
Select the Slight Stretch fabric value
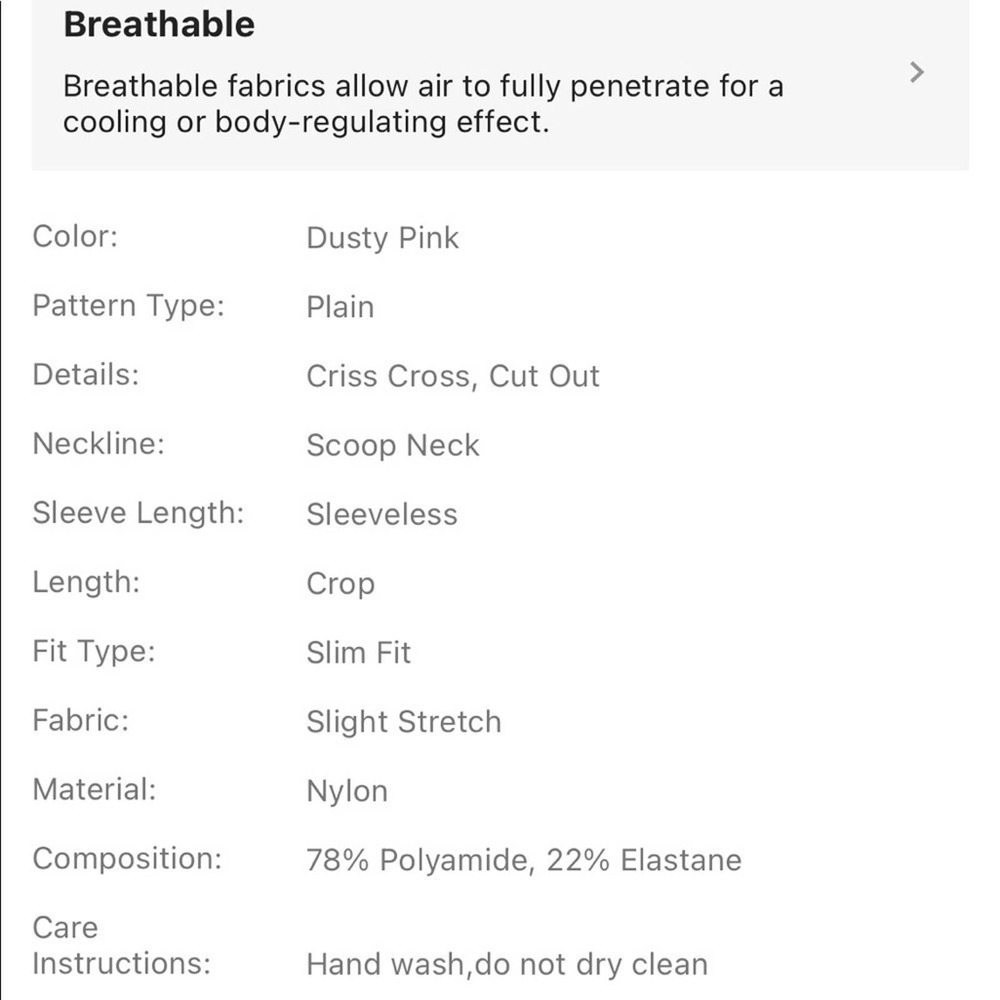403,722
